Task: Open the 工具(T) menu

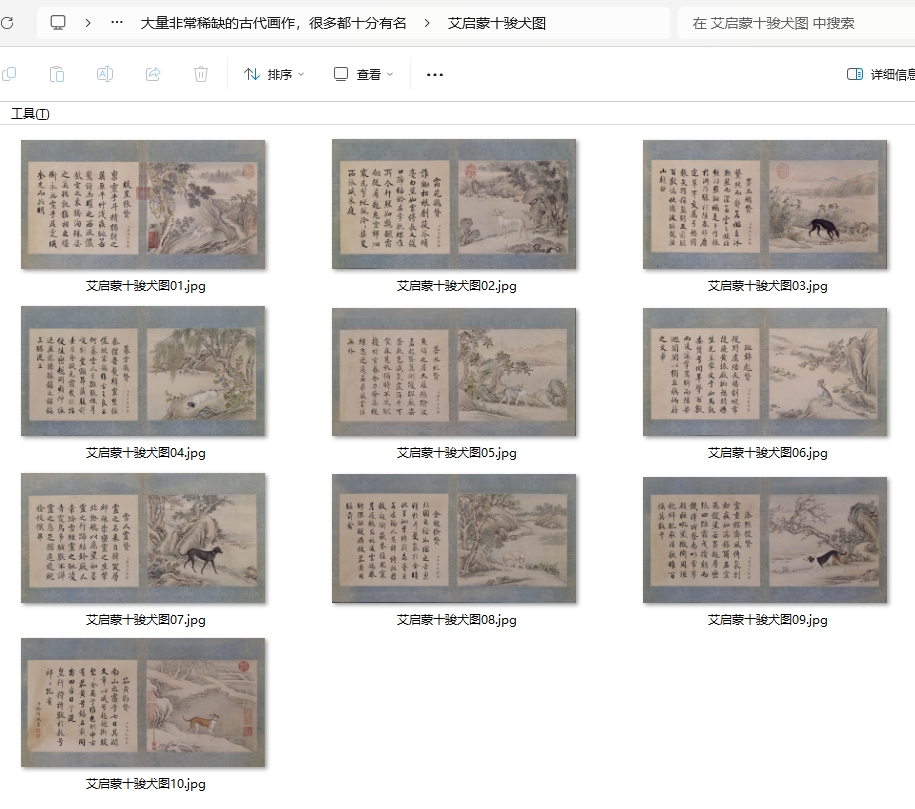Action: click(30, 114)
